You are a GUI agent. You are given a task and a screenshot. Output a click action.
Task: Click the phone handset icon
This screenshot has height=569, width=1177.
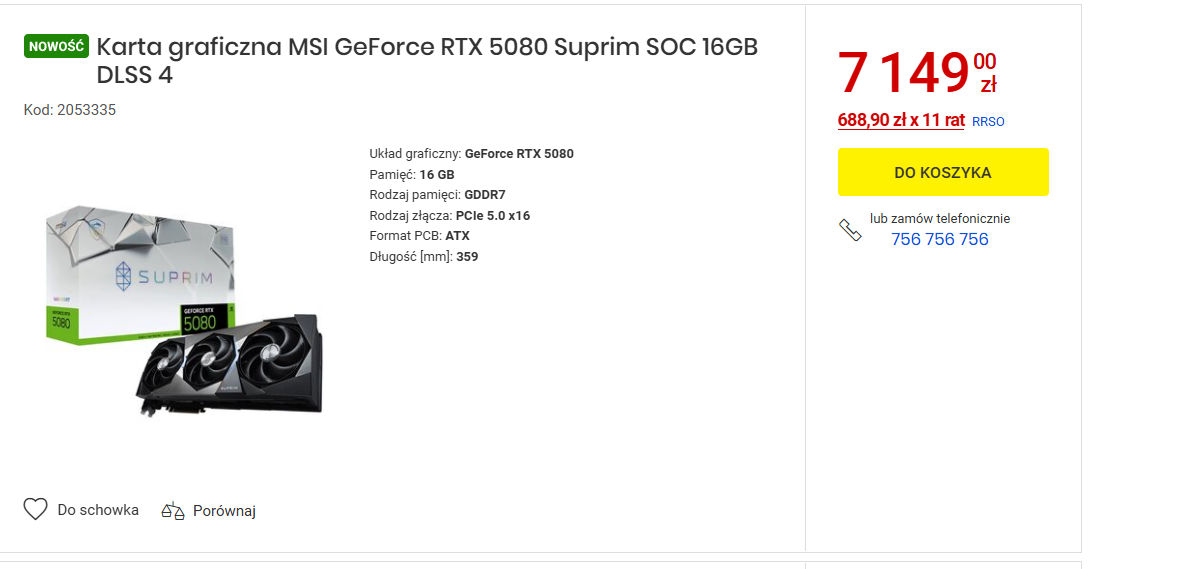[850, 230]
